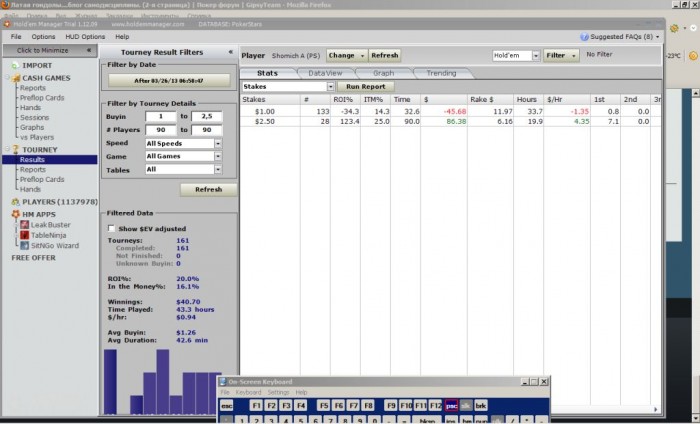Image resolution: width=700 pixels, height=424 pixels.
Task: Open Settings menu in On-Screen Keyboard
Action: (x=278, y=392)
